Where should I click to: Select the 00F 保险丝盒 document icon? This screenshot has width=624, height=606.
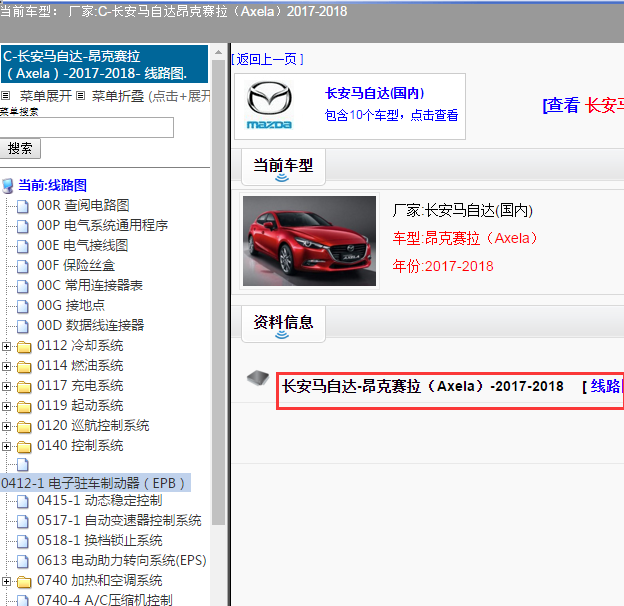click(x=23, y=266)
